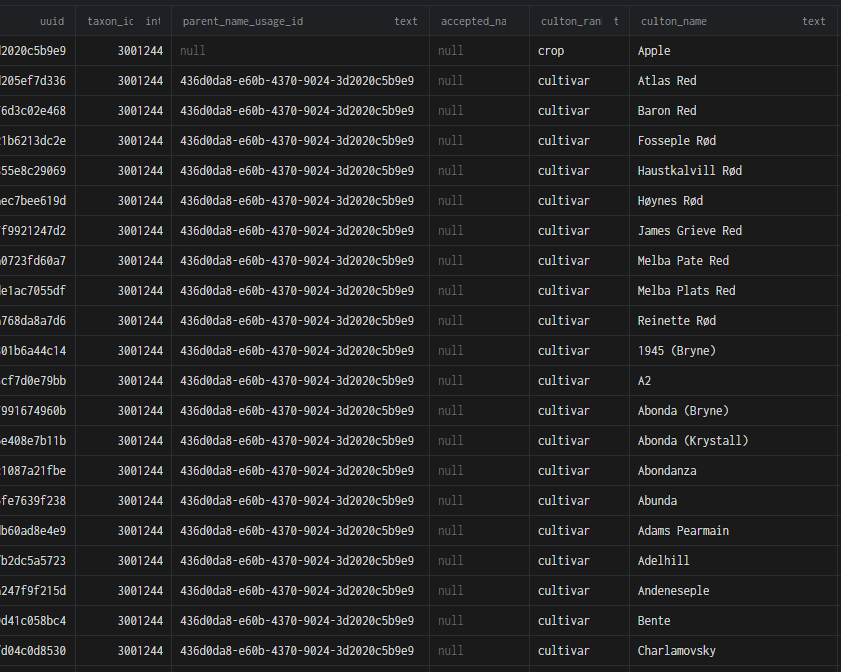Click the uuid column header
Screen dimensions: 841x672
coord(52,21)
